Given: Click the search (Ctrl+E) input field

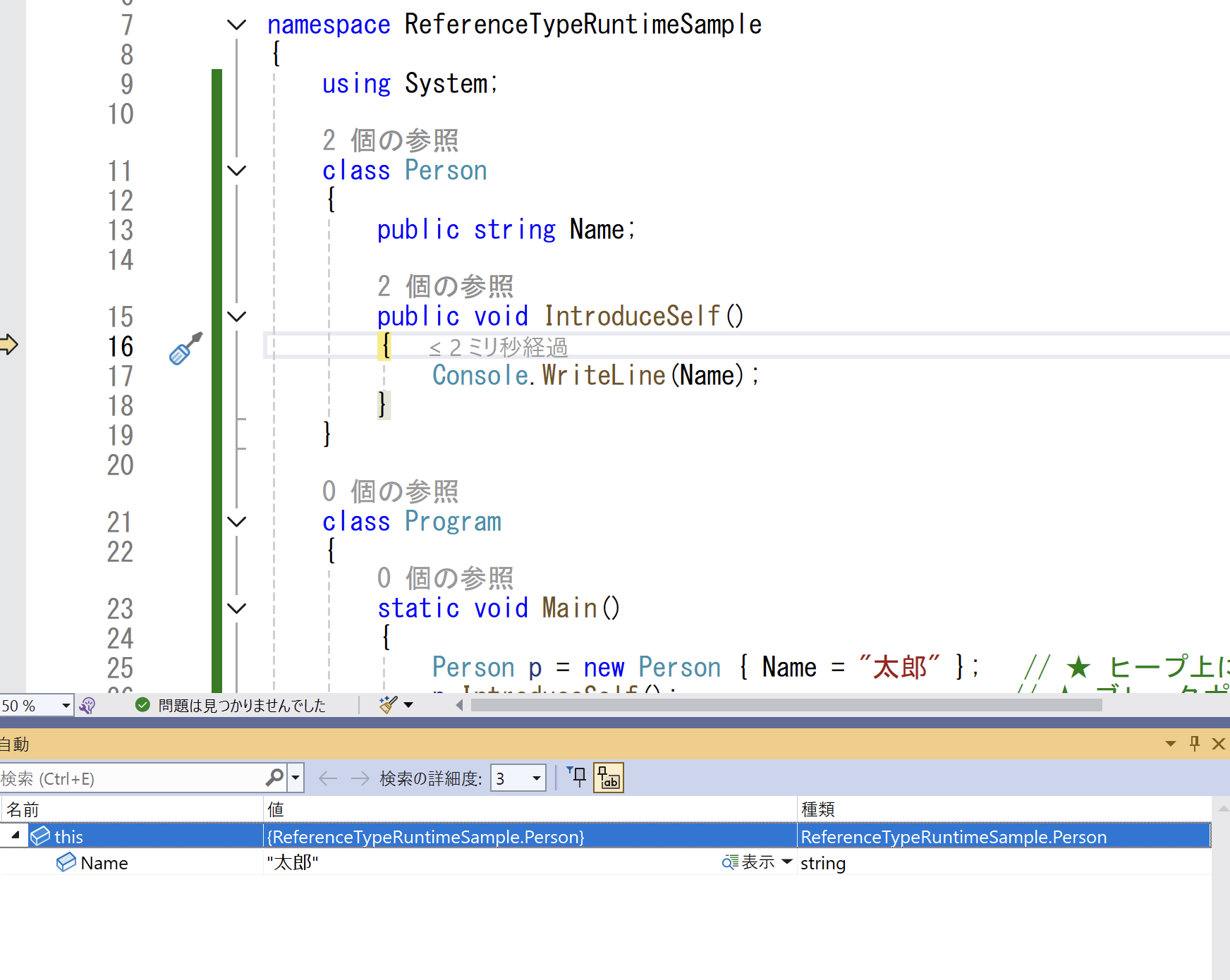Looking at the screenshot, I should click(x=132, y=778).
